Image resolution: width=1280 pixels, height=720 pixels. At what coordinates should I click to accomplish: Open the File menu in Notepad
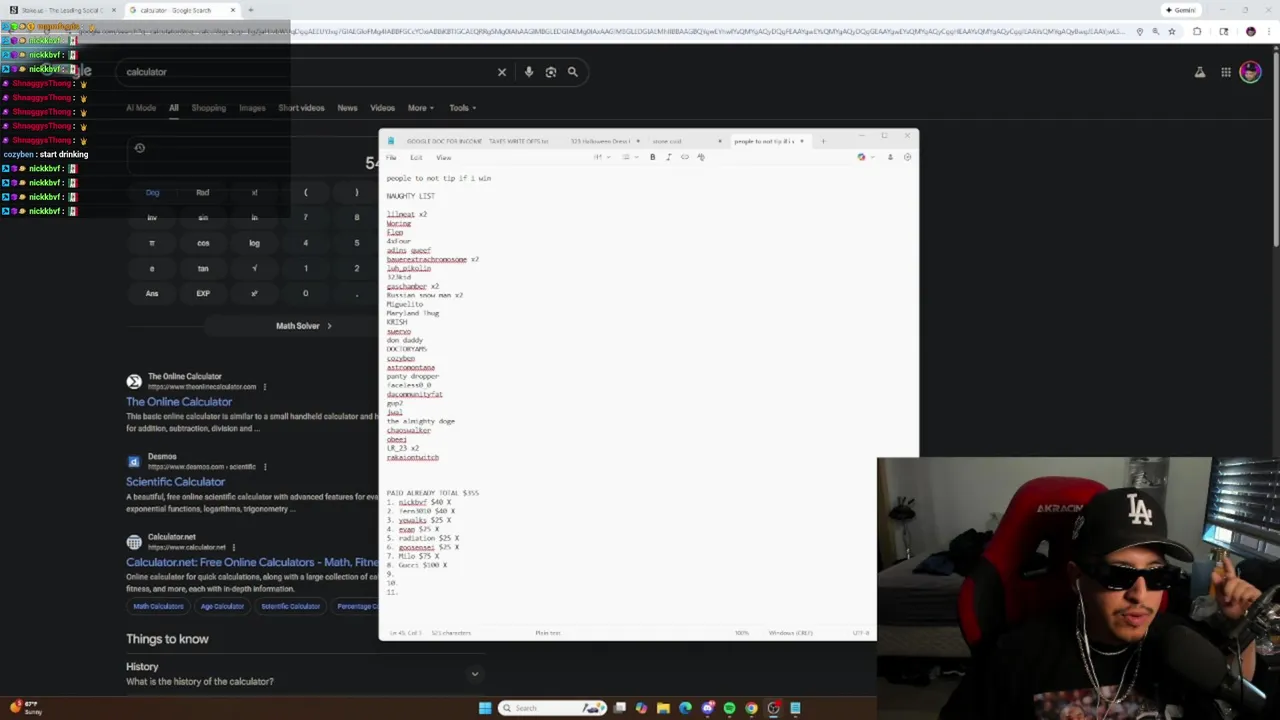click(x=392, y=157)
